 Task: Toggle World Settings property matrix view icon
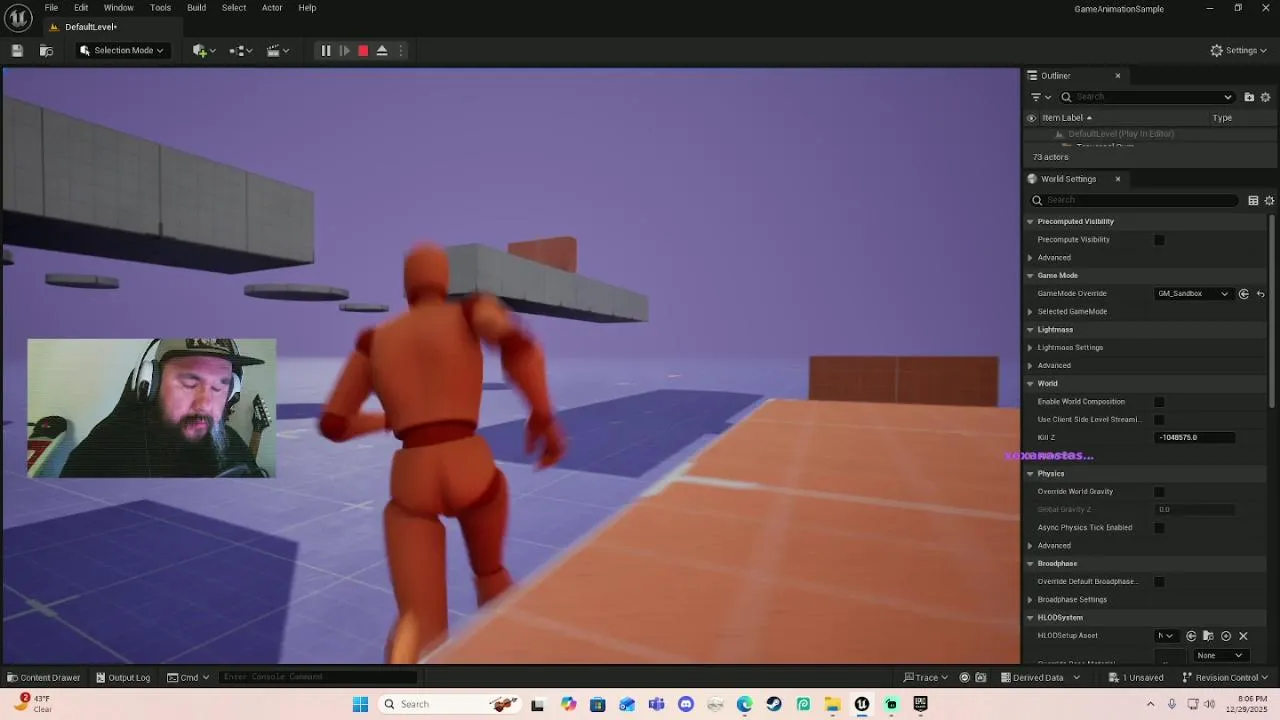pos(1253,200)
